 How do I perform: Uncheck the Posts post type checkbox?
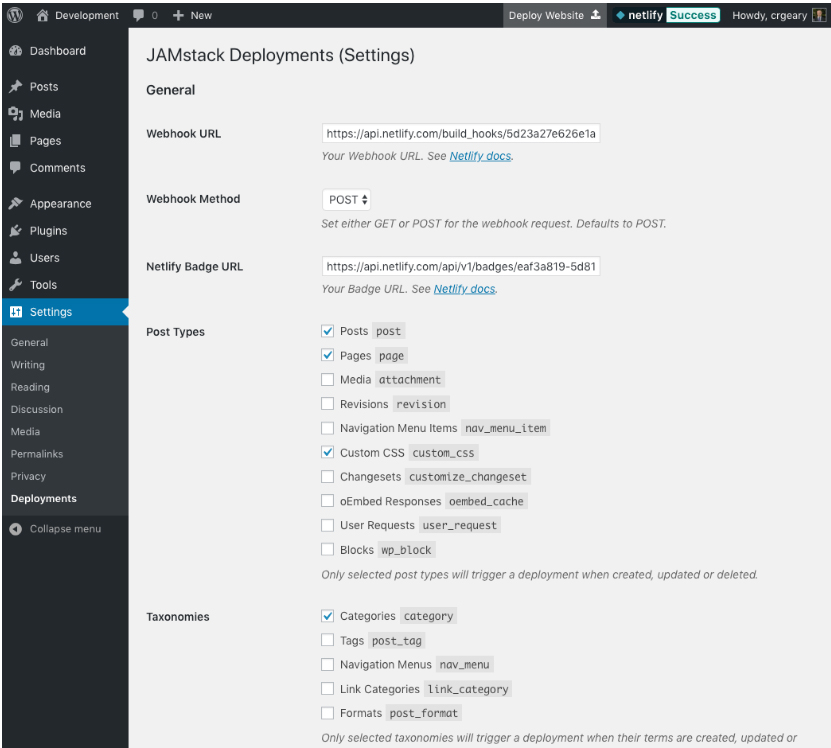[x=328, y=330]
